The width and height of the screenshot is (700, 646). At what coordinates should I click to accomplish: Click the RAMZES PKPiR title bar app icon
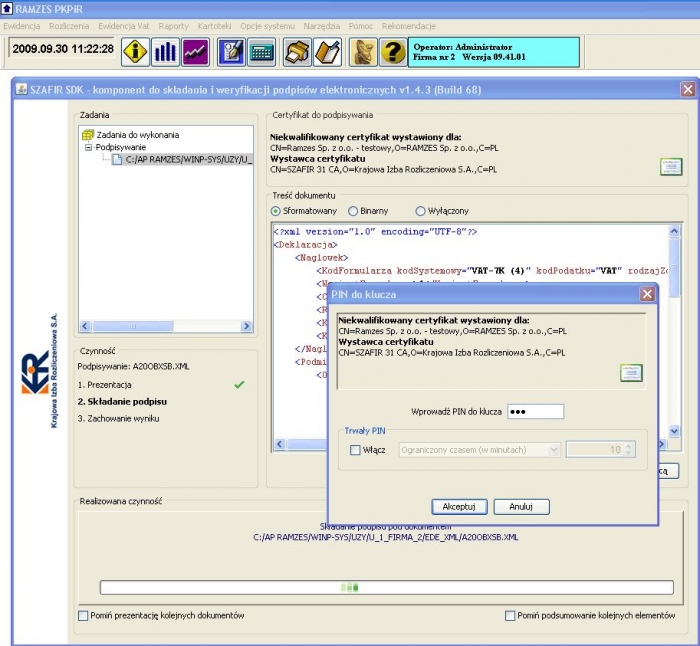(x=7, y=8)
